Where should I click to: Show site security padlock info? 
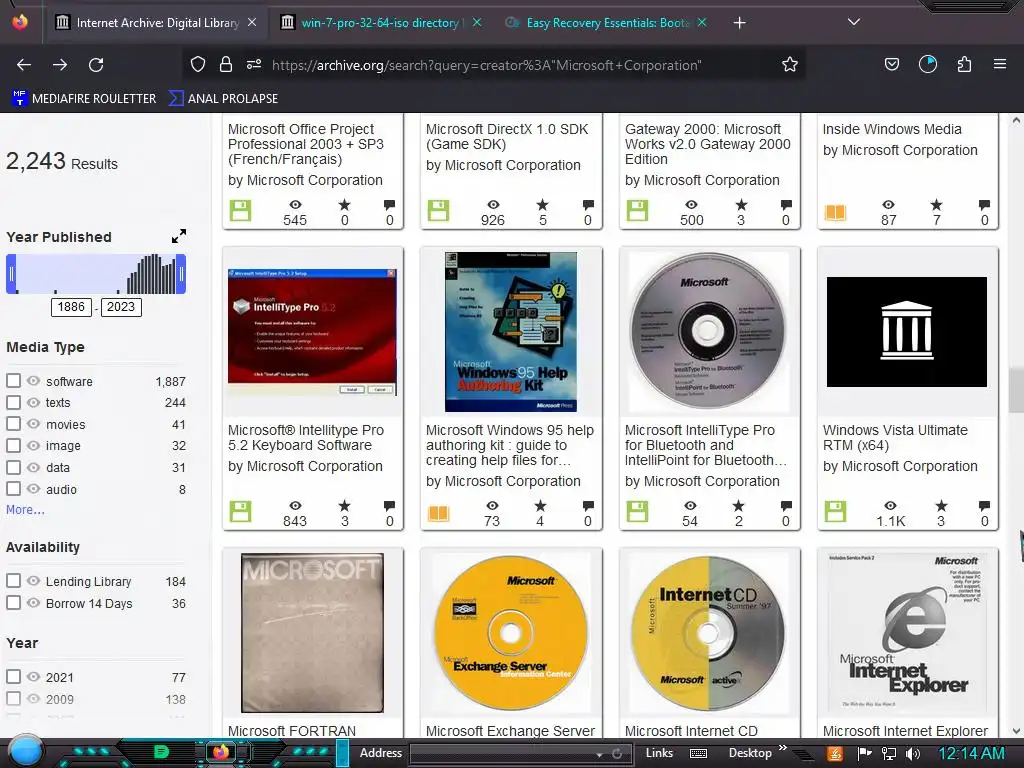click(226, 65)
